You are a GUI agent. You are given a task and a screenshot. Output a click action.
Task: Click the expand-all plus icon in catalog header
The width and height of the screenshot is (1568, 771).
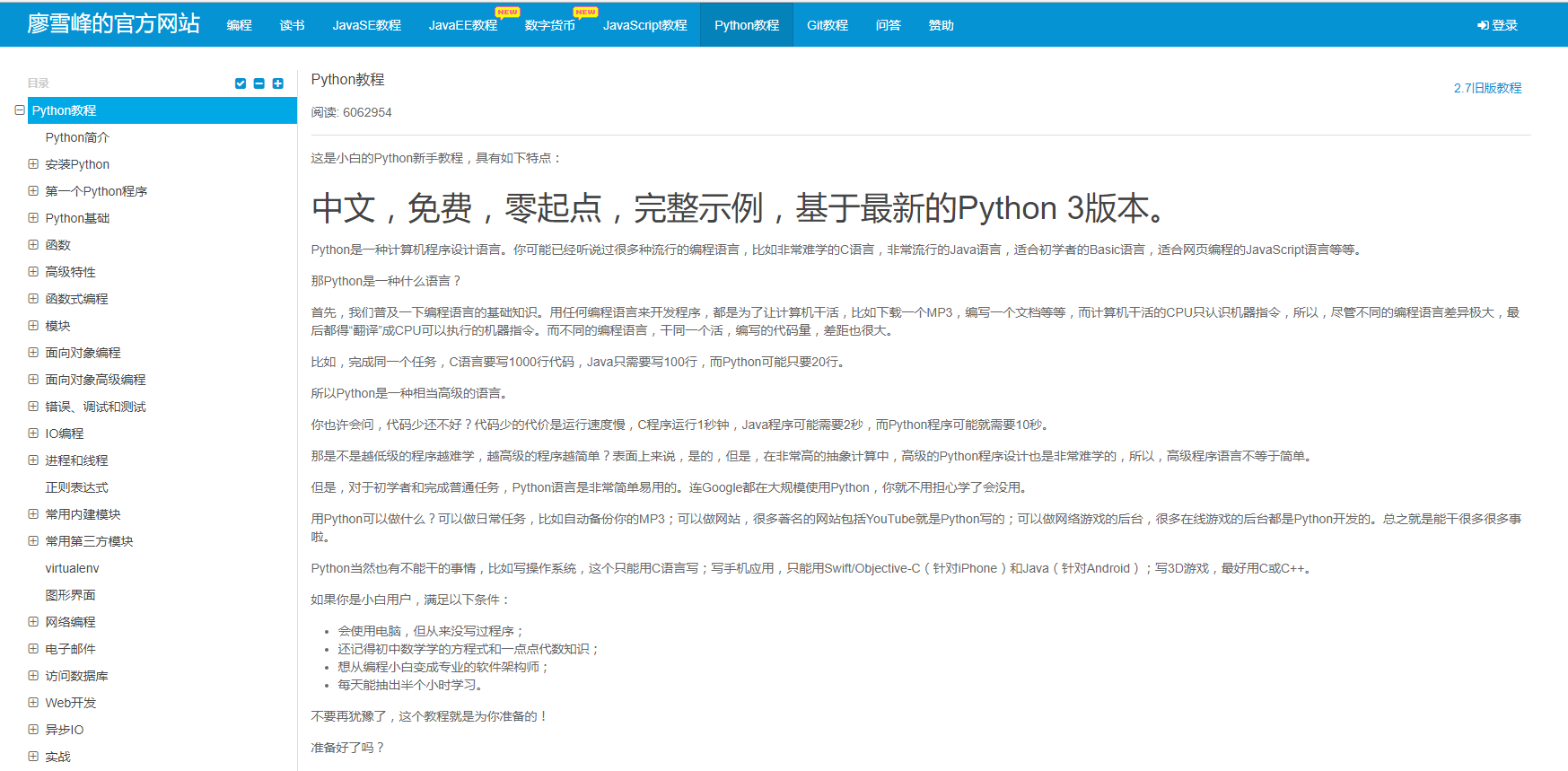click(x=277, y=83)
